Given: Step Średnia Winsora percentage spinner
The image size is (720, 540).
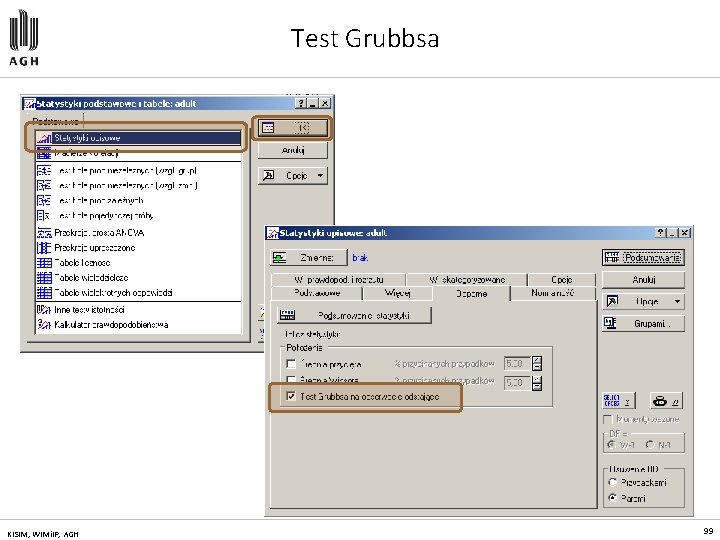Looking at the screenshot, I should tap(537, 383).
